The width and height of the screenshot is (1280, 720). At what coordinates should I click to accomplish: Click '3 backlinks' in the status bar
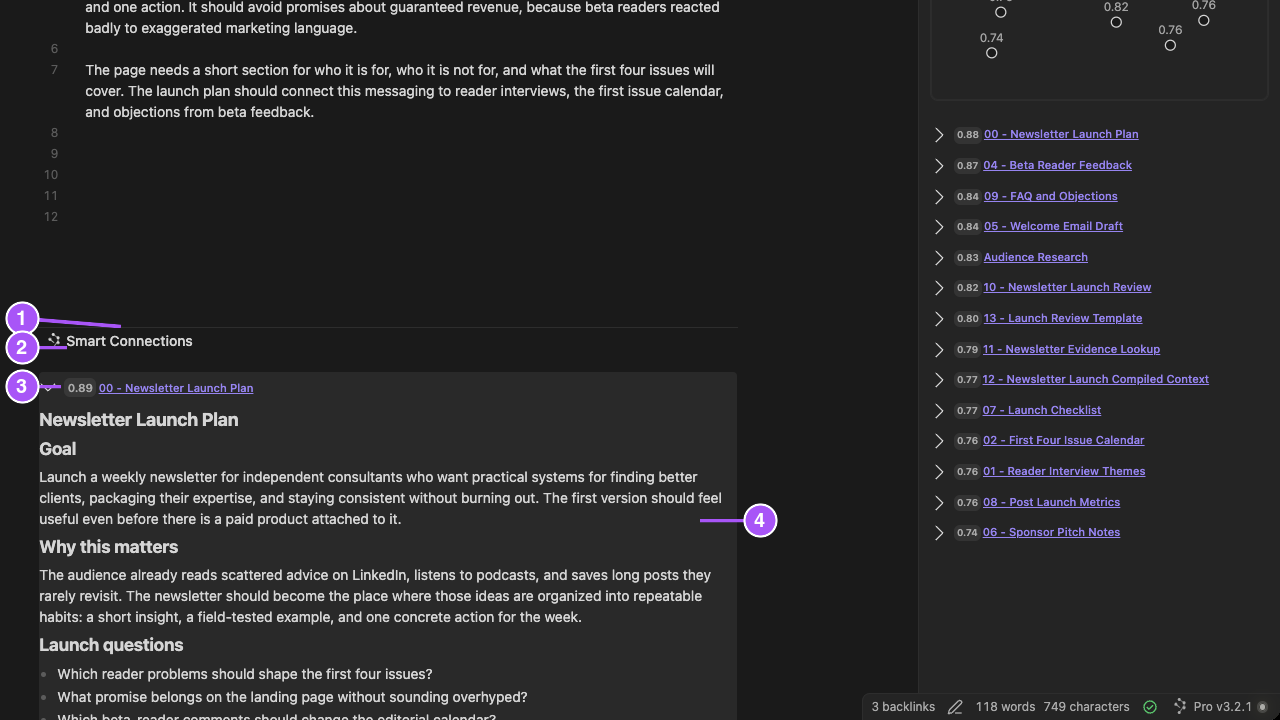point(903,707)
